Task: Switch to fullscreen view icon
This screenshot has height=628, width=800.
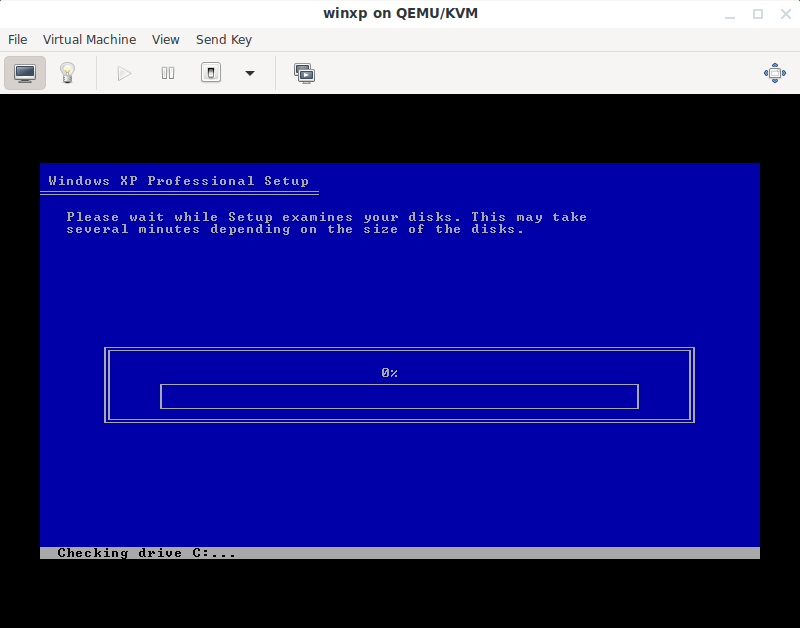Action: (x=774, y=73)
